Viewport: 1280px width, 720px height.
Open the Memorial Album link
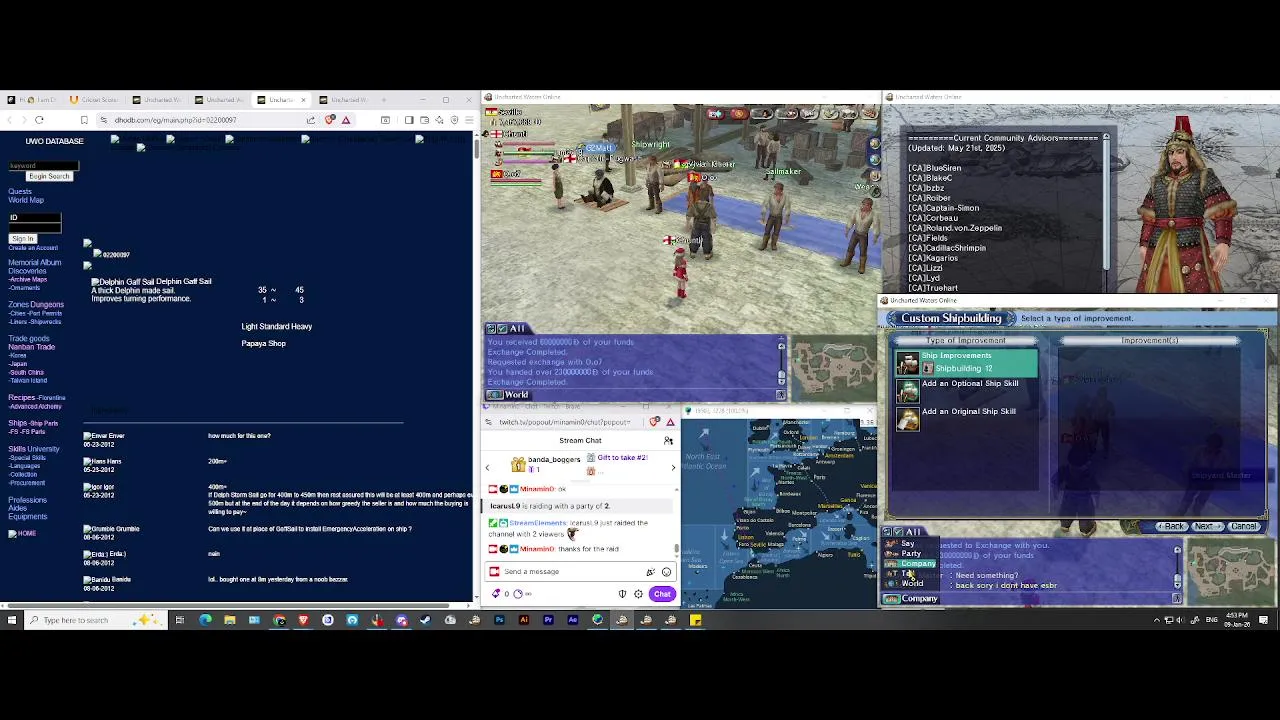(35, 263)
